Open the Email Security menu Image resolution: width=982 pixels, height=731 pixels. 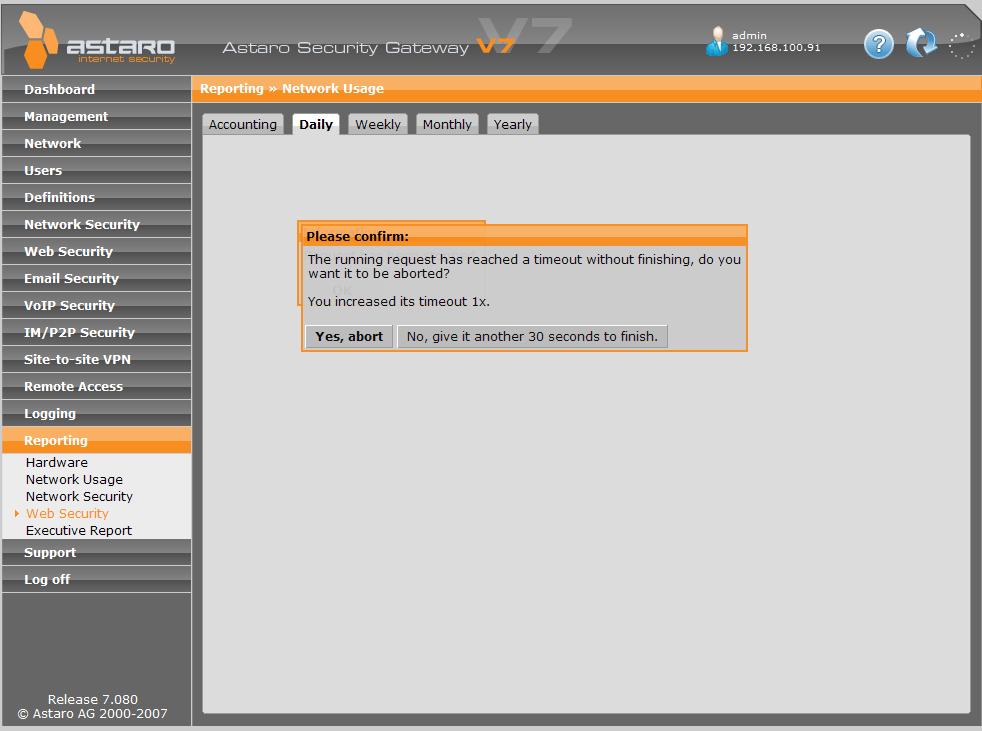tap(96, 277)
